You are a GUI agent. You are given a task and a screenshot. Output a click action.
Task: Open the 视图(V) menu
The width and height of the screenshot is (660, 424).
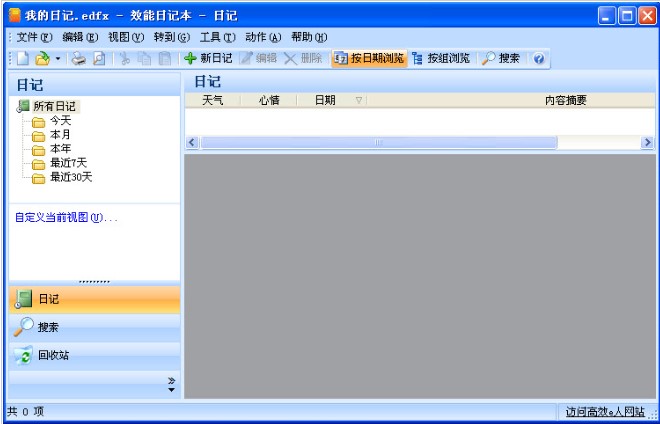(126, 37)
